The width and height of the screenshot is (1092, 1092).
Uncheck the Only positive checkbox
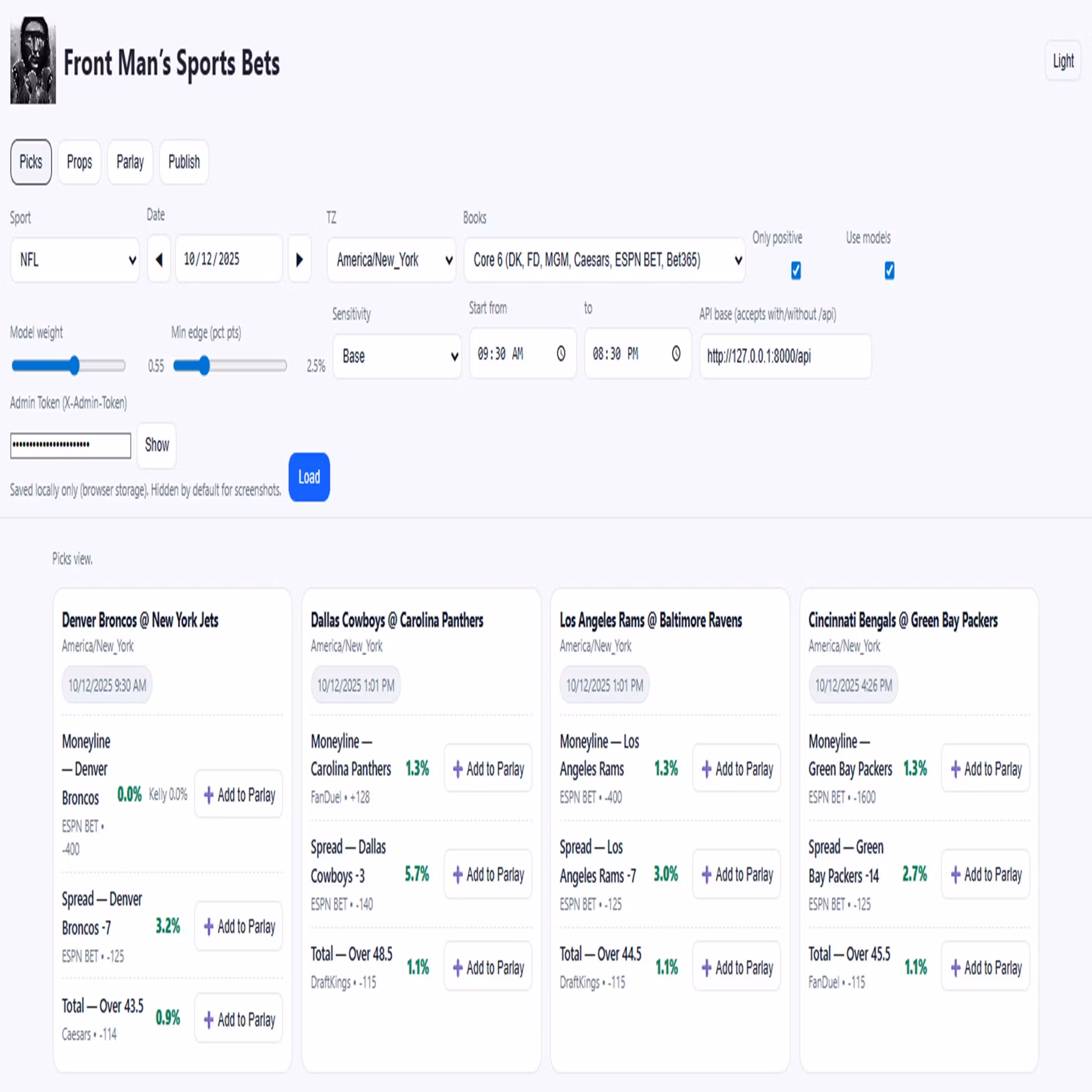coord(796,271)
